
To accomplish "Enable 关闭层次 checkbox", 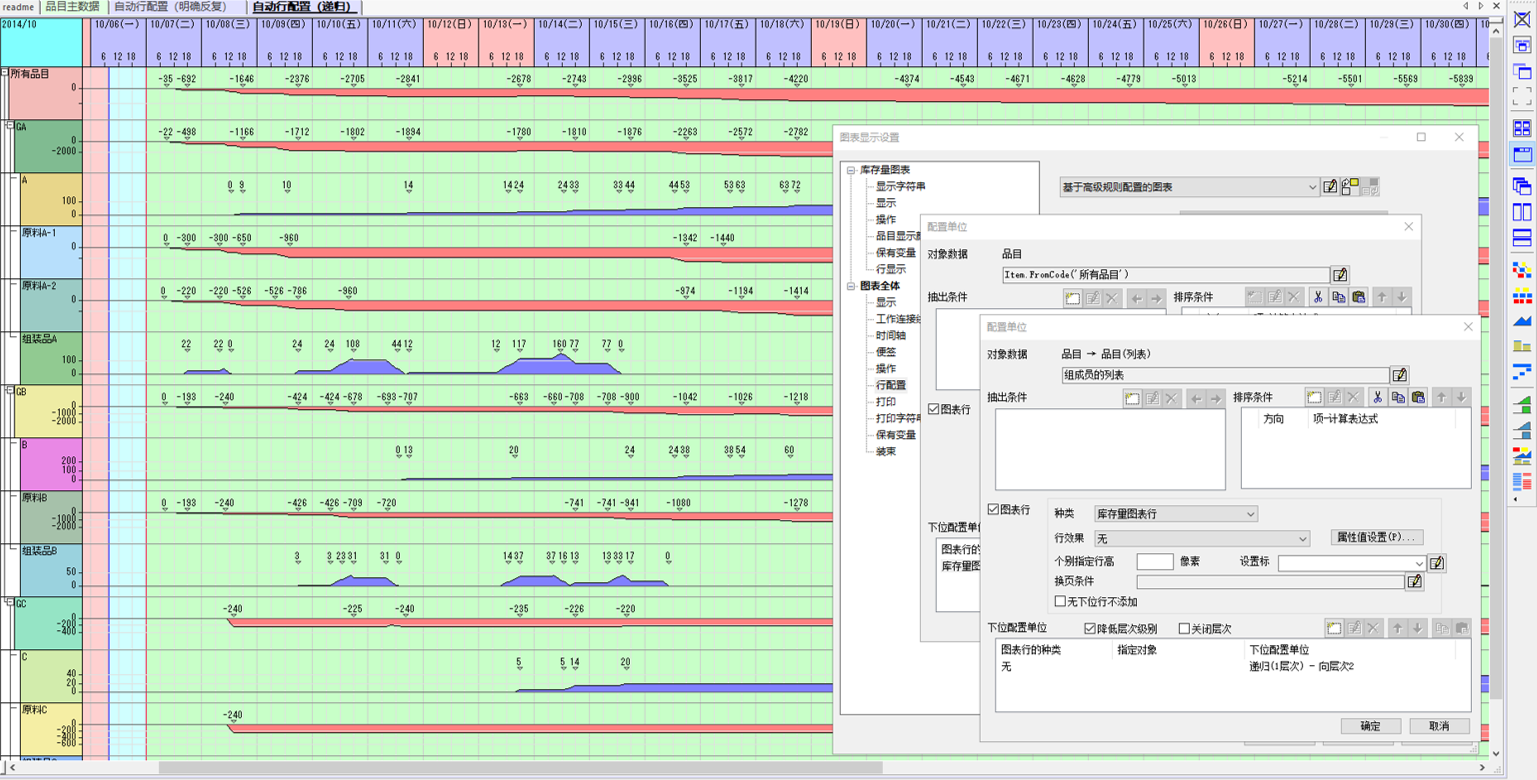I will pos(1184,629).
